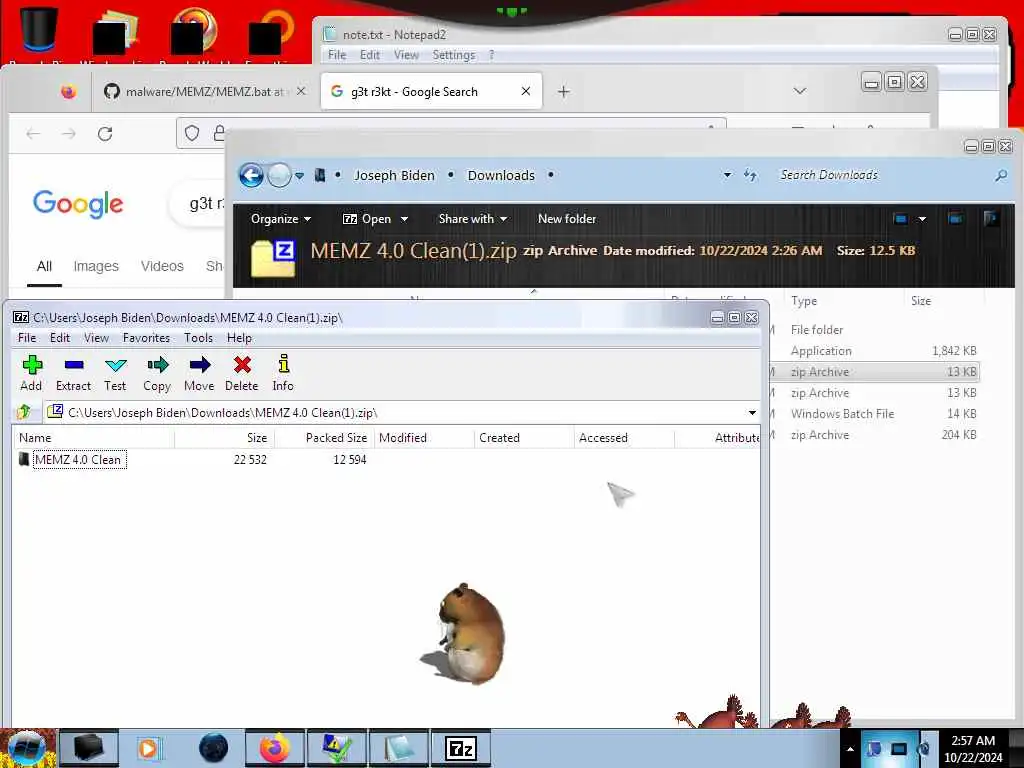Viewport: 1024px width, 768px height.
Task: Select the 204 KB zip Archive row
Action: [875, 434]
